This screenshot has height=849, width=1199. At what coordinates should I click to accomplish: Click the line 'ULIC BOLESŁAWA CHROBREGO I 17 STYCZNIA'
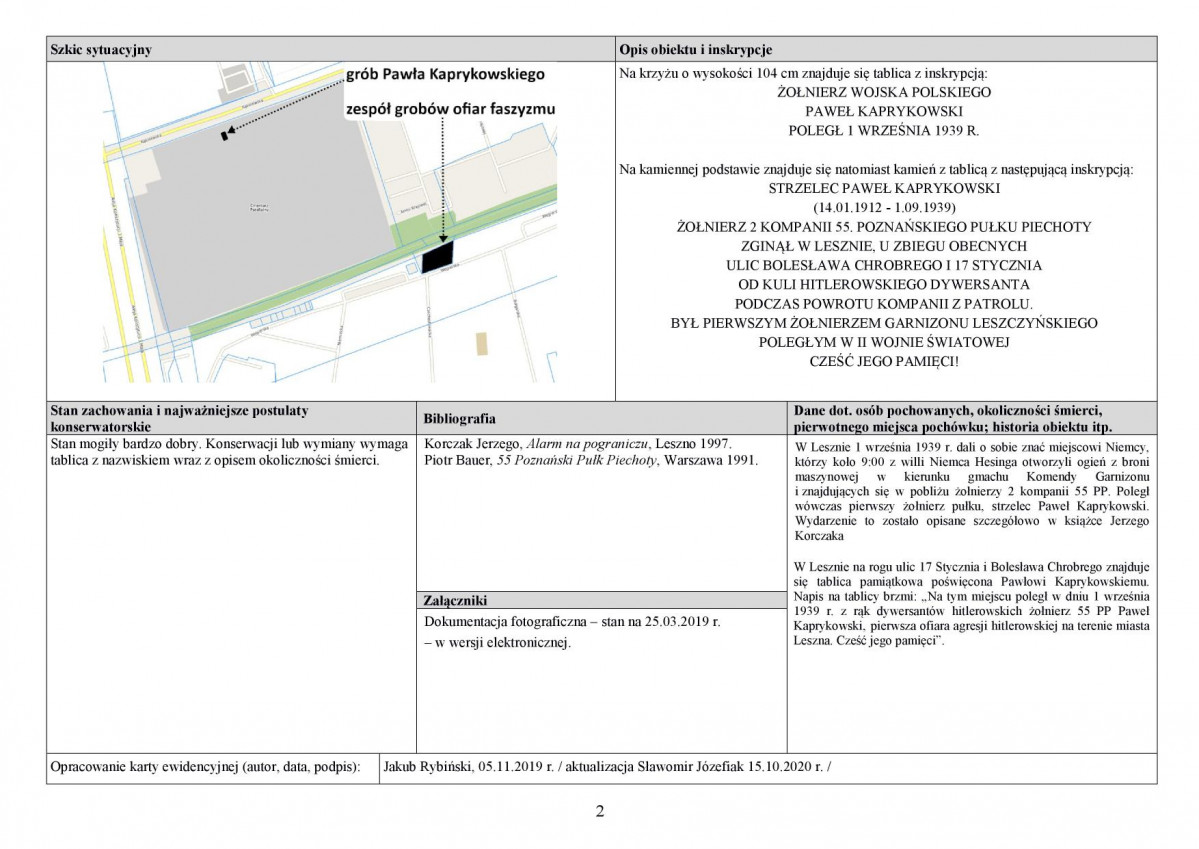883,265
